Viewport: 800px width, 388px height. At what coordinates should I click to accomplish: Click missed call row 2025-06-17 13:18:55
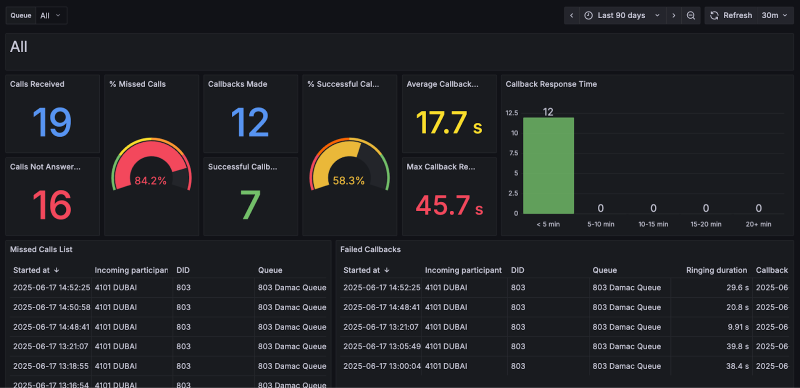click(168, 366)
